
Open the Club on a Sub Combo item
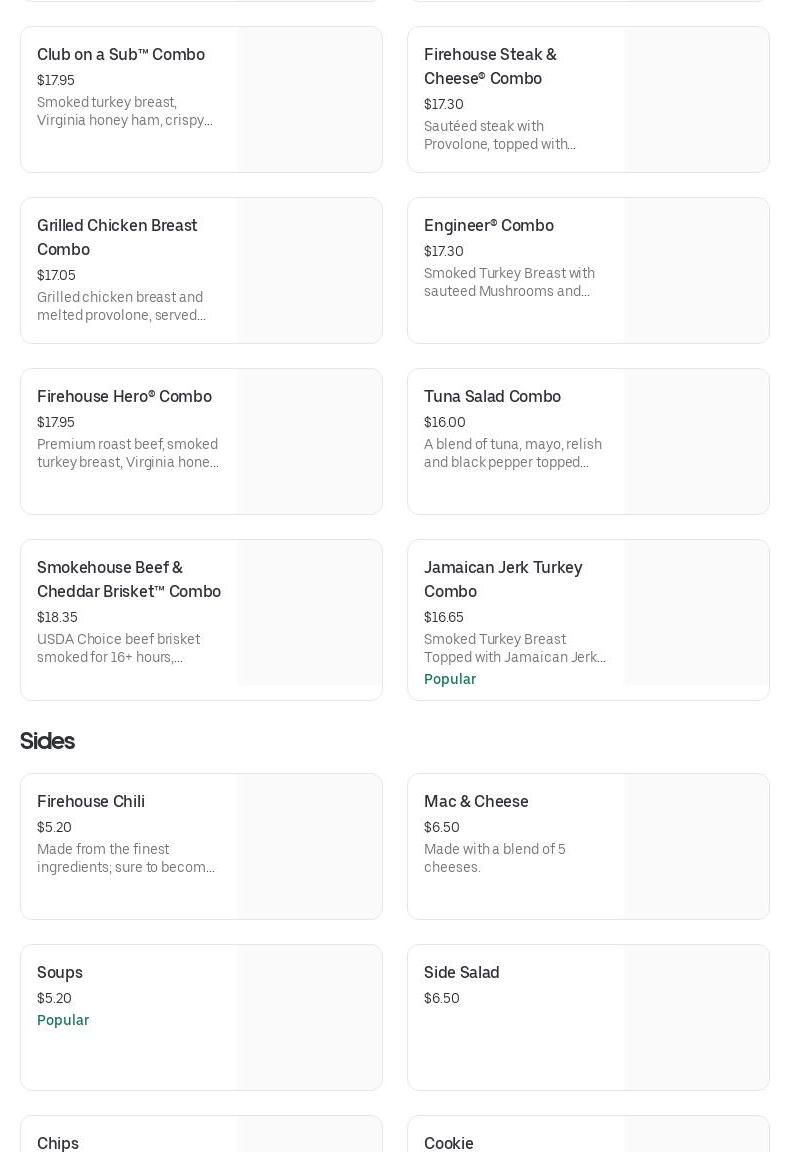point(121,55)
